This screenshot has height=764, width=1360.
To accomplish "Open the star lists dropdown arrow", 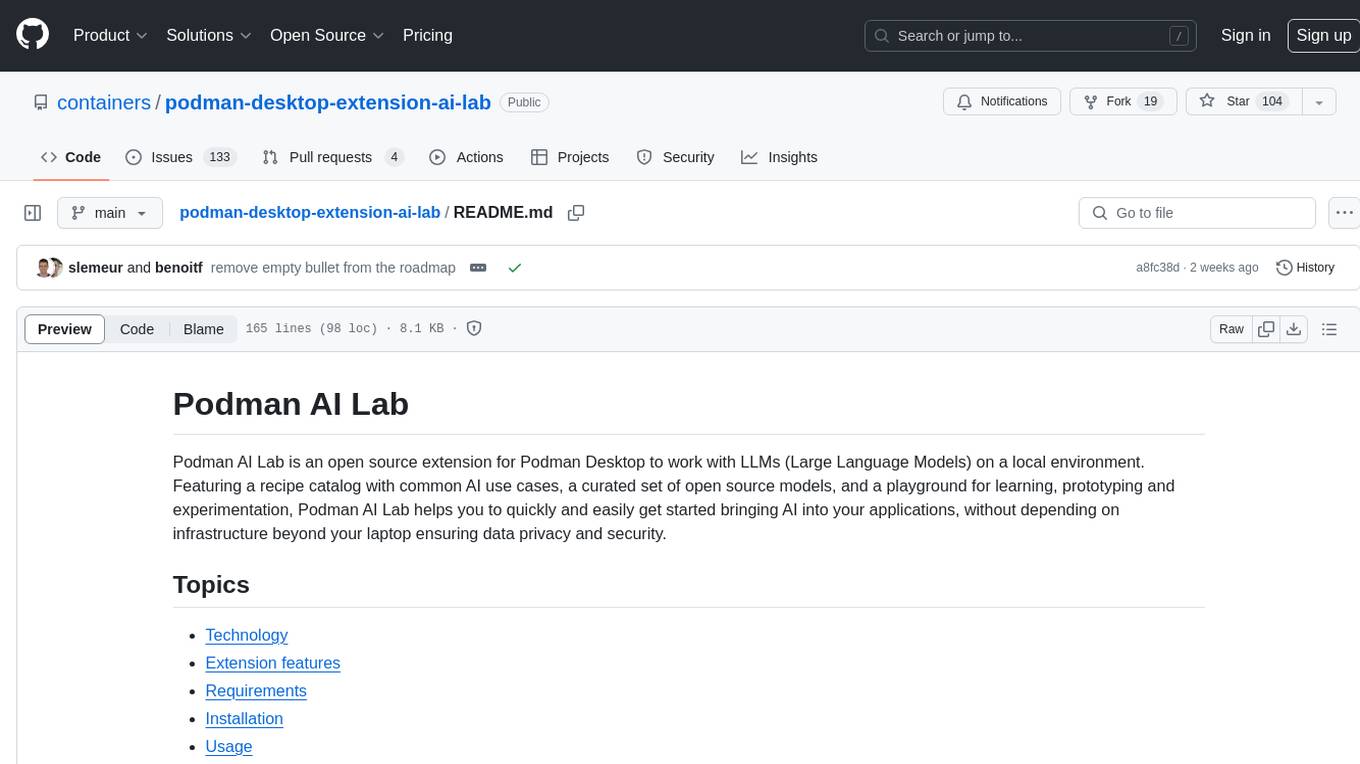I will [x=1318, y=101].
